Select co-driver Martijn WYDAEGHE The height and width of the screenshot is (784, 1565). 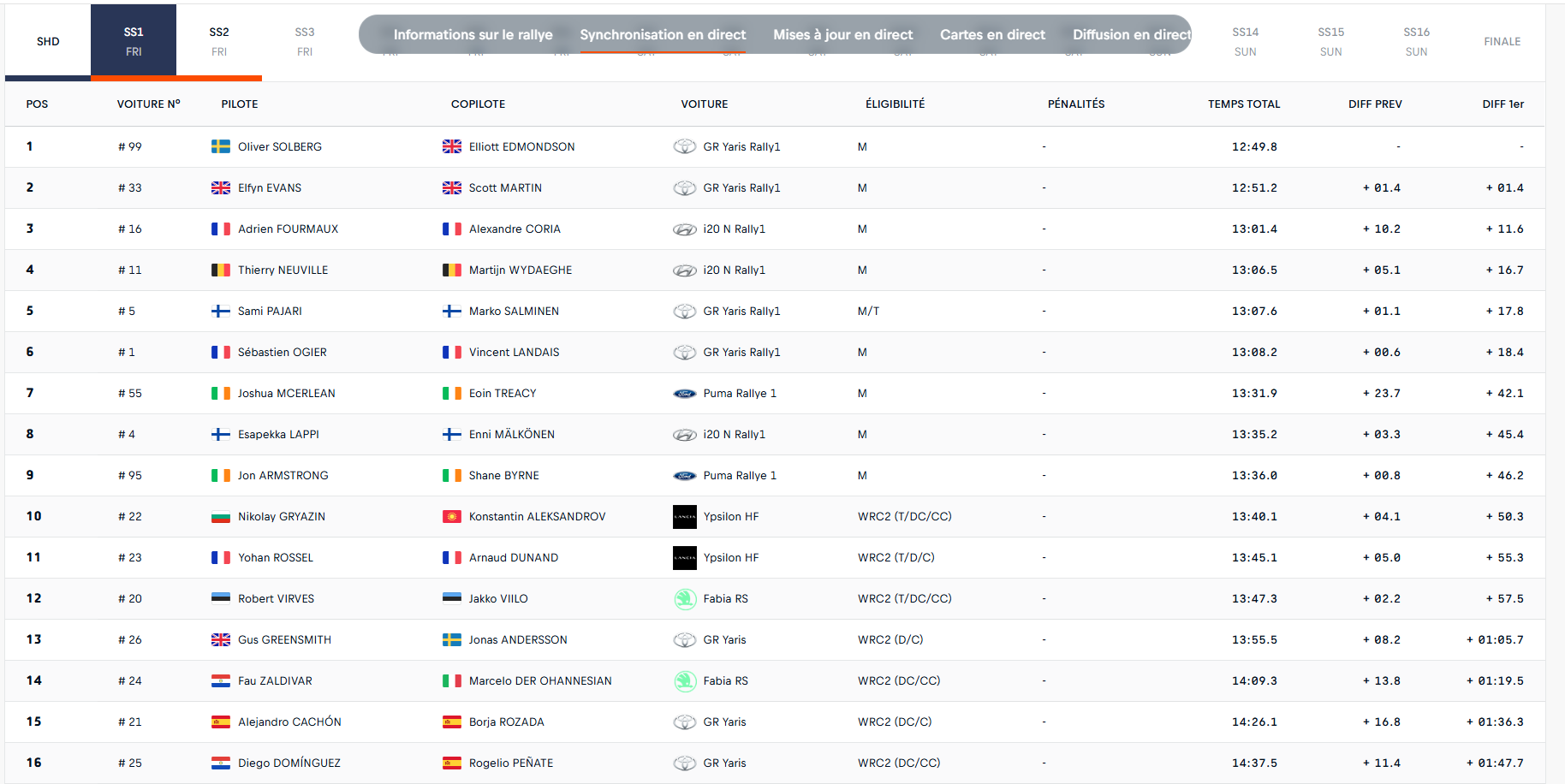coord(521,270)
